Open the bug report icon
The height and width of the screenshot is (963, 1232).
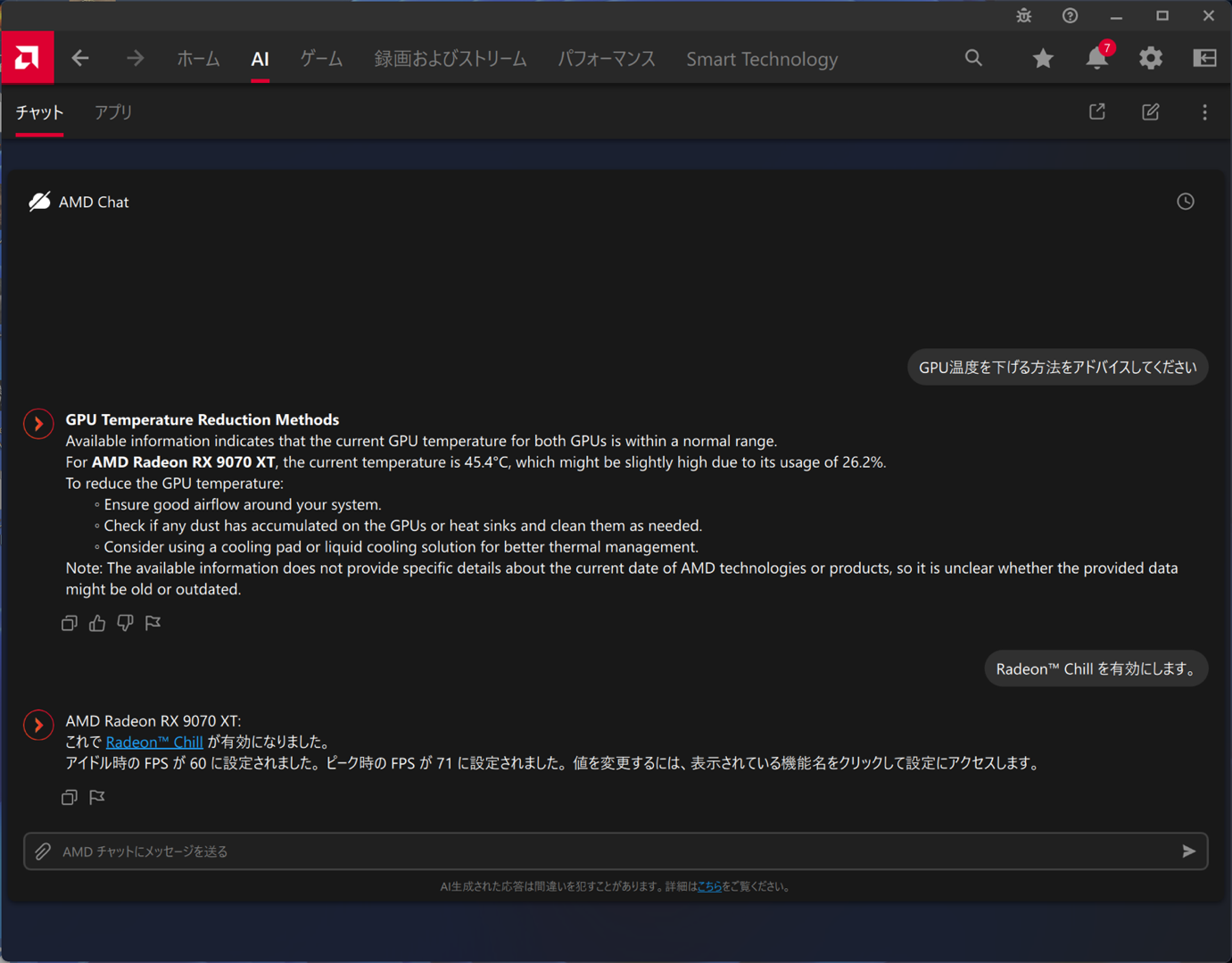coord(1023,16)
